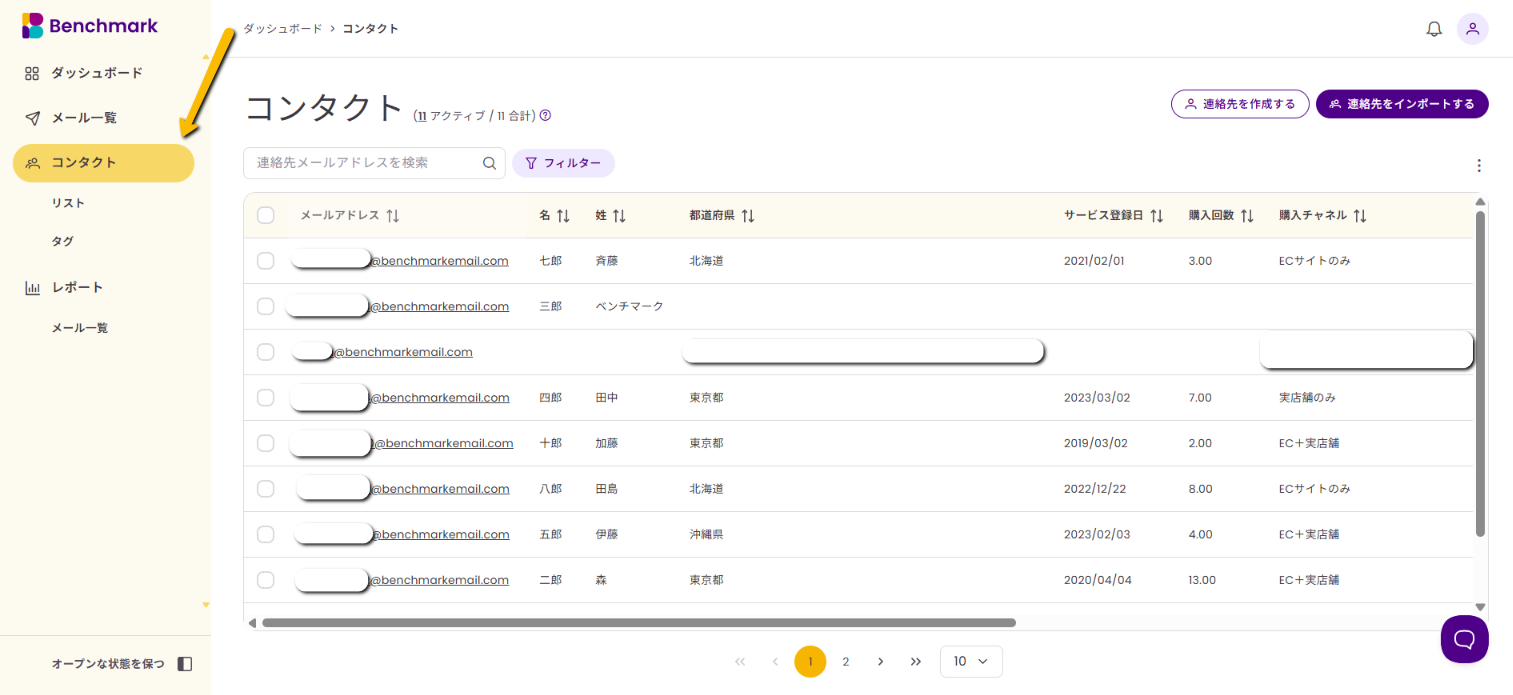This screenshot has height=695, width=1513.
Task: Open the user profile avatar menu
Action: coord(1472,29)
